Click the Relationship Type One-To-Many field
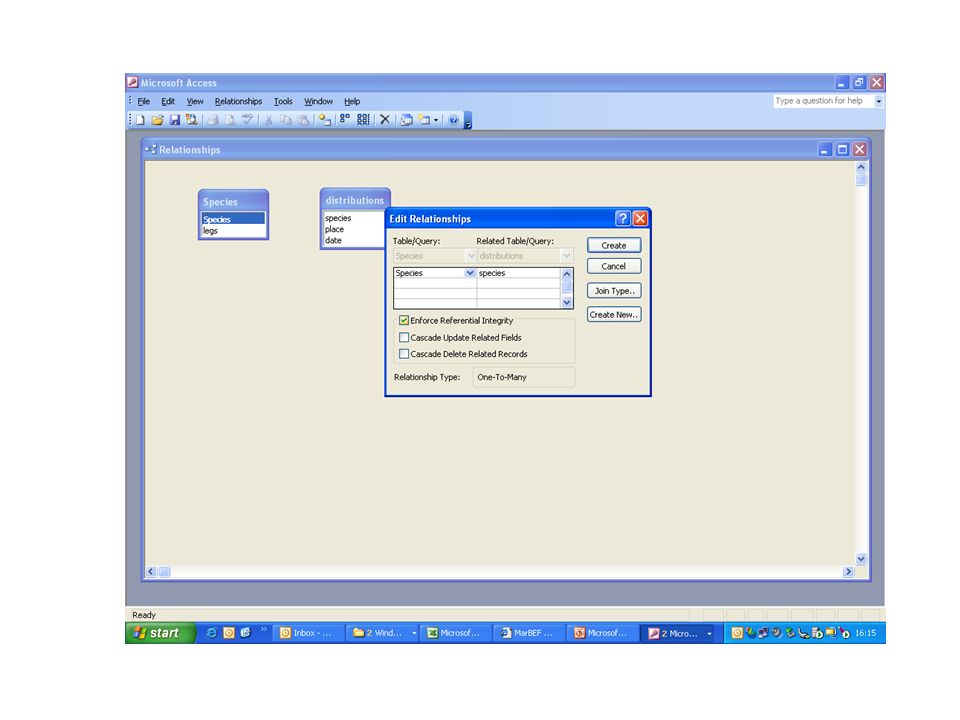The height and width of the screenshot is (720, 960). (x=524, y=377)
